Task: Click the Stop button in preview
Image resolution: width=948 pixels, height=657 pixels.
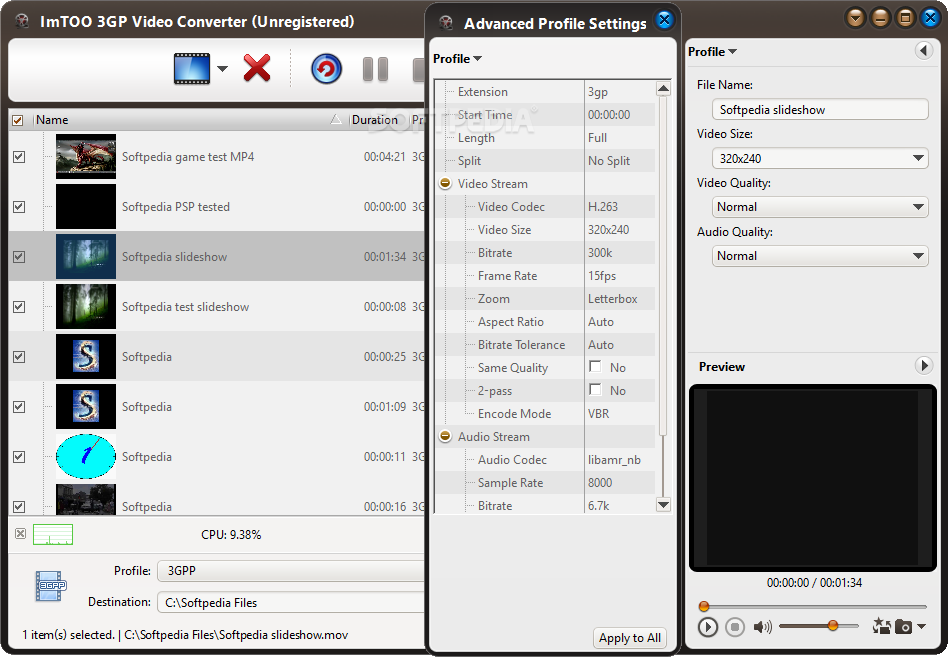Action: tap(735, 627)
